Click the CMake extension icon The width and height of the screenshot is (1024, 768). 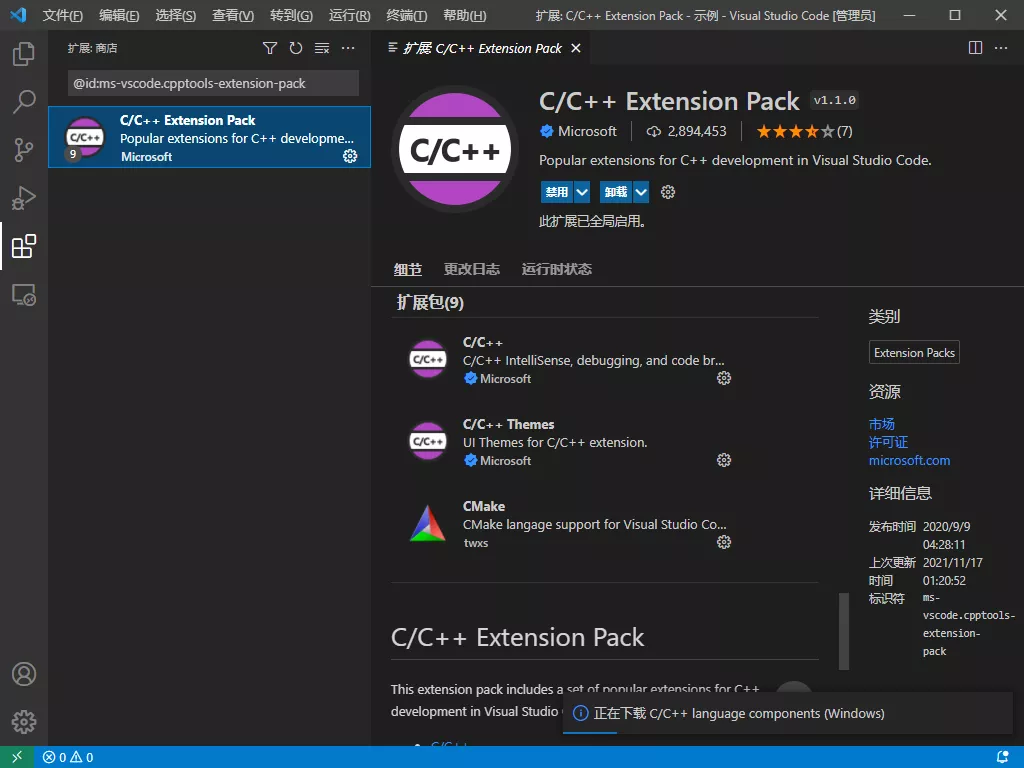tap(428, 524)
